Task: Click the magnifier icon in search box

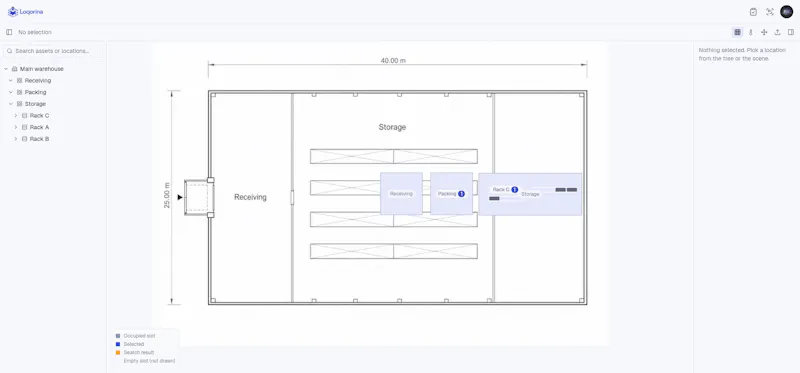Action: tap(9, 51)
